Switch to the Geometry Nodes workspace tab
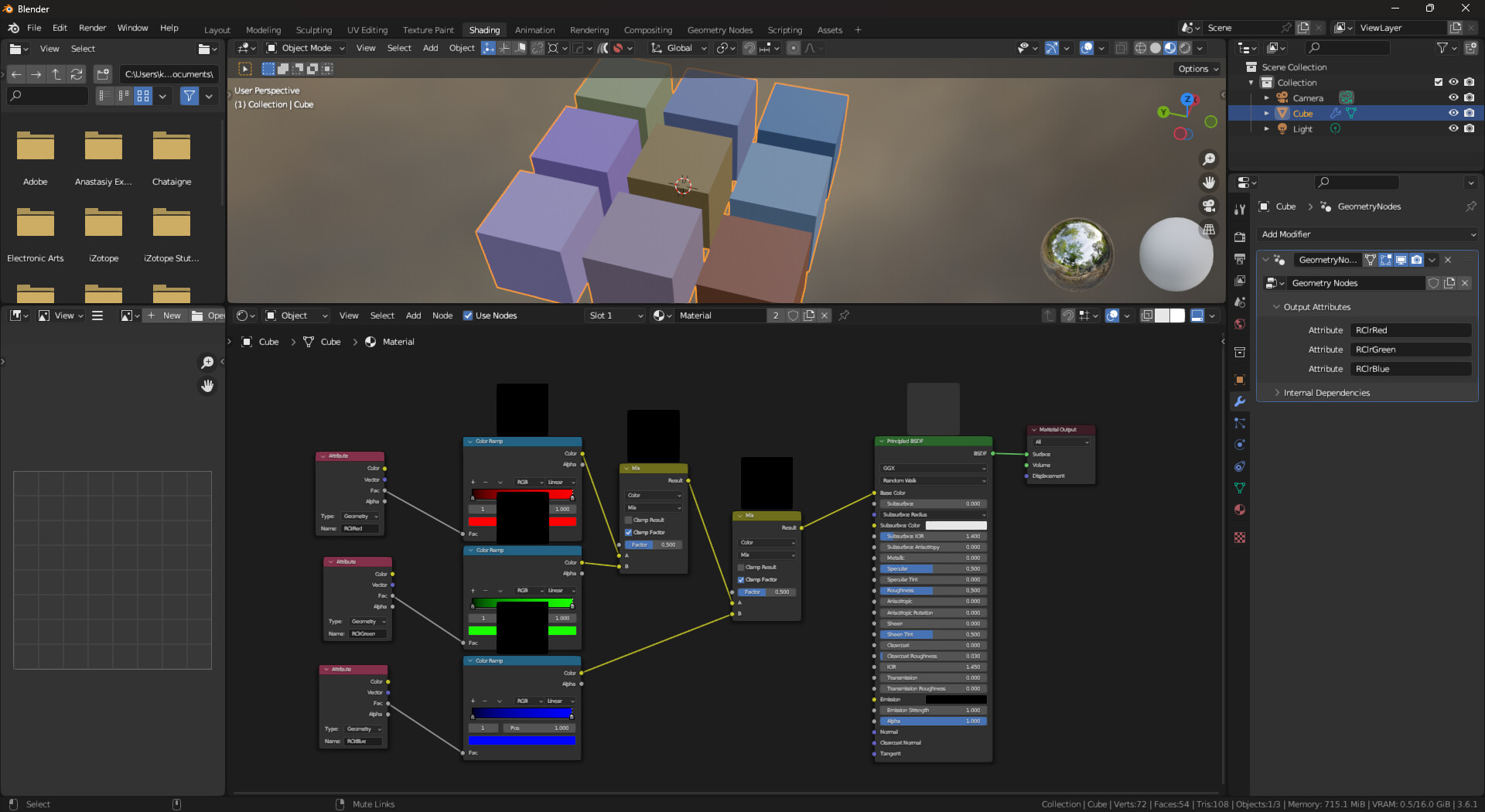 pyautogui.click(x=720, y=30)
